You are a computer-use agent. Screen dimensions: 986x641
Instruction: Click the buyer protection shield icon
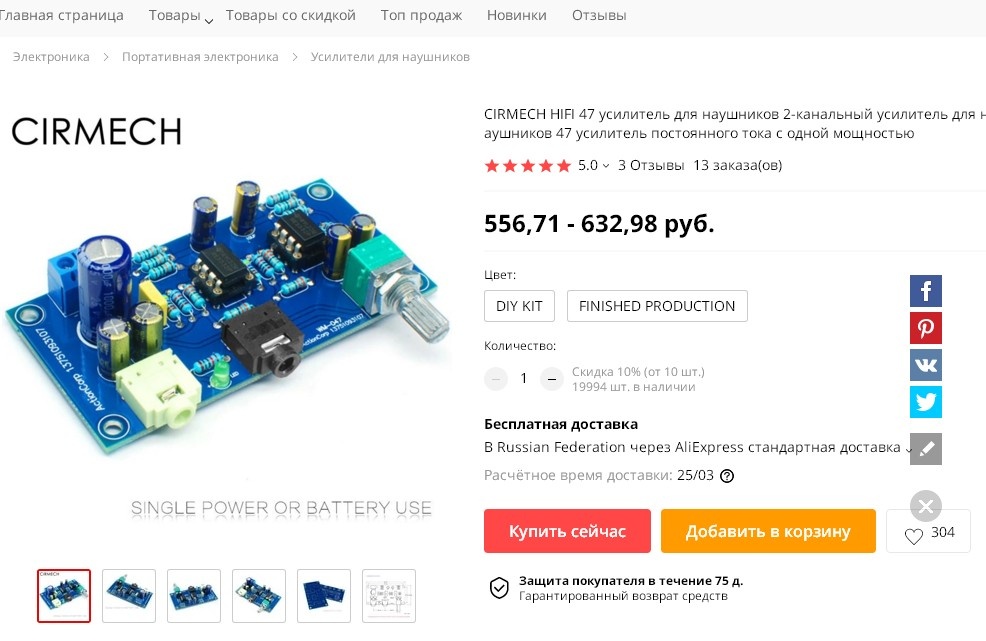pos(499,588)
